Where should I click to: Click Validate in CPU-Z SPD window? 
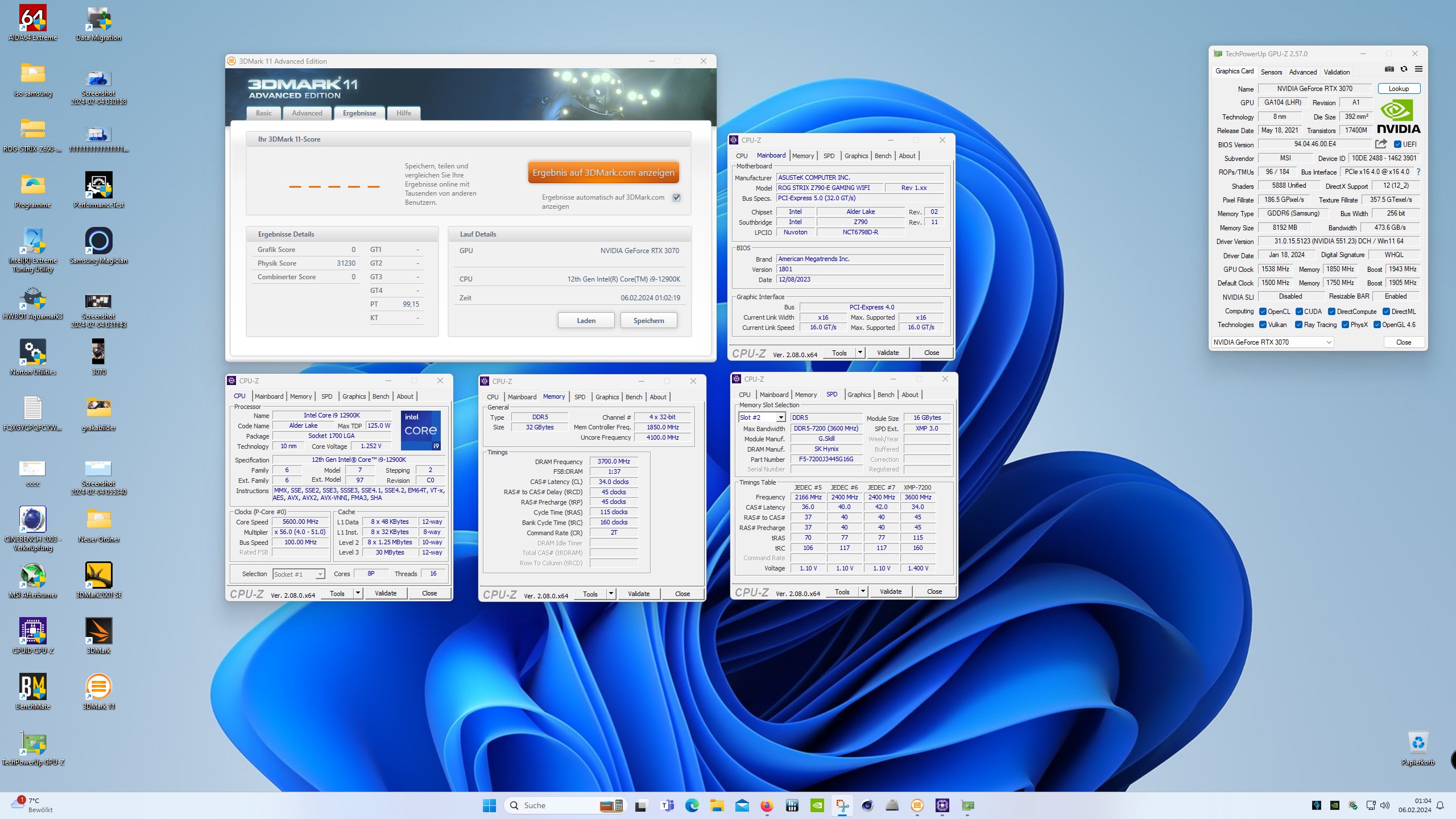click(891, 591)
